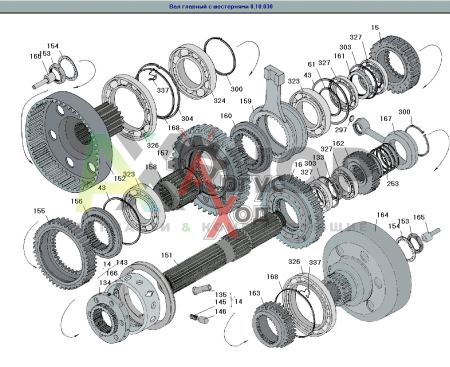Select part number label 151

[x=167, y=255]
